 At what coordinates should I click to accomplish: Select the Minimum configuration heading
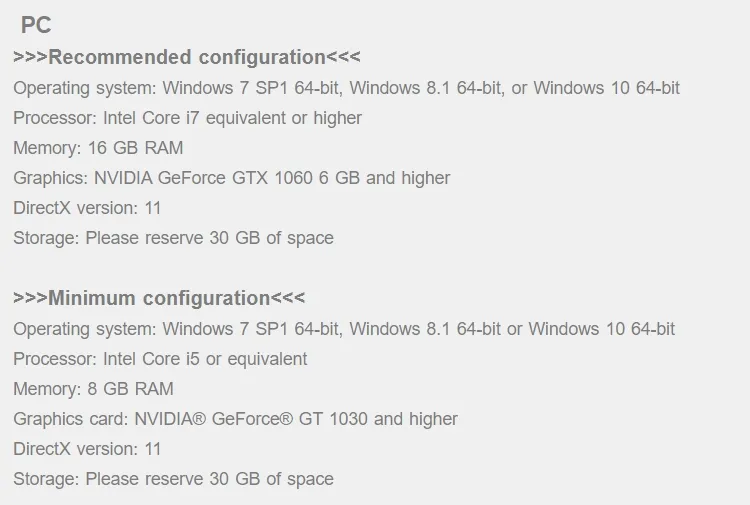coord(159,298)
